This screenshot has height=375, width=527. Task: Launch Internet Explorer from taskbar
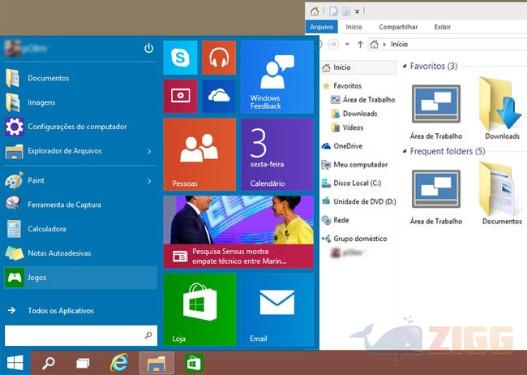coord(119,363)
